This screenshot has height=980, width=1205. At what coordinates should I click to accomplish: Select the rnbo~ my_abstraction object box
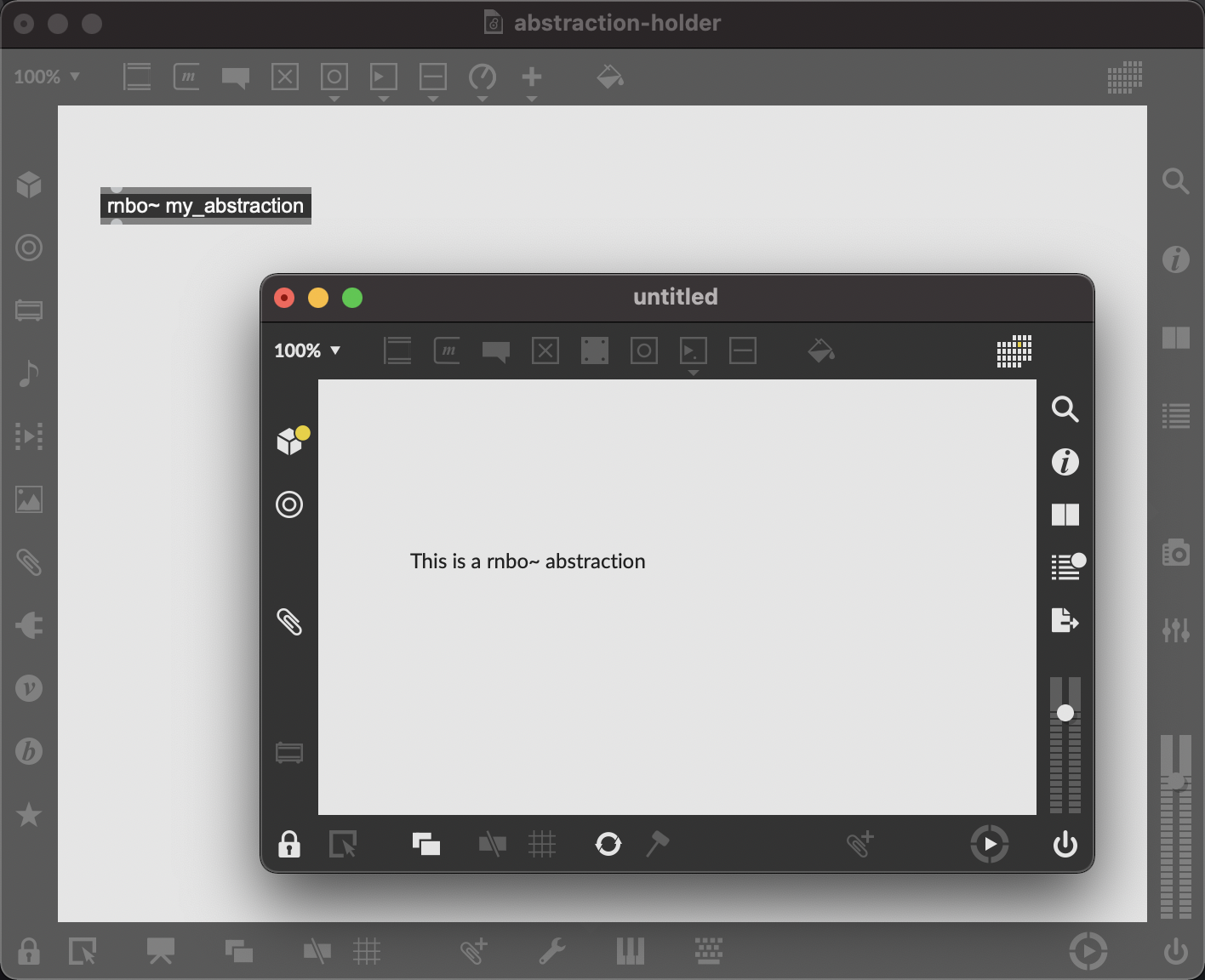tap(205, 206)
